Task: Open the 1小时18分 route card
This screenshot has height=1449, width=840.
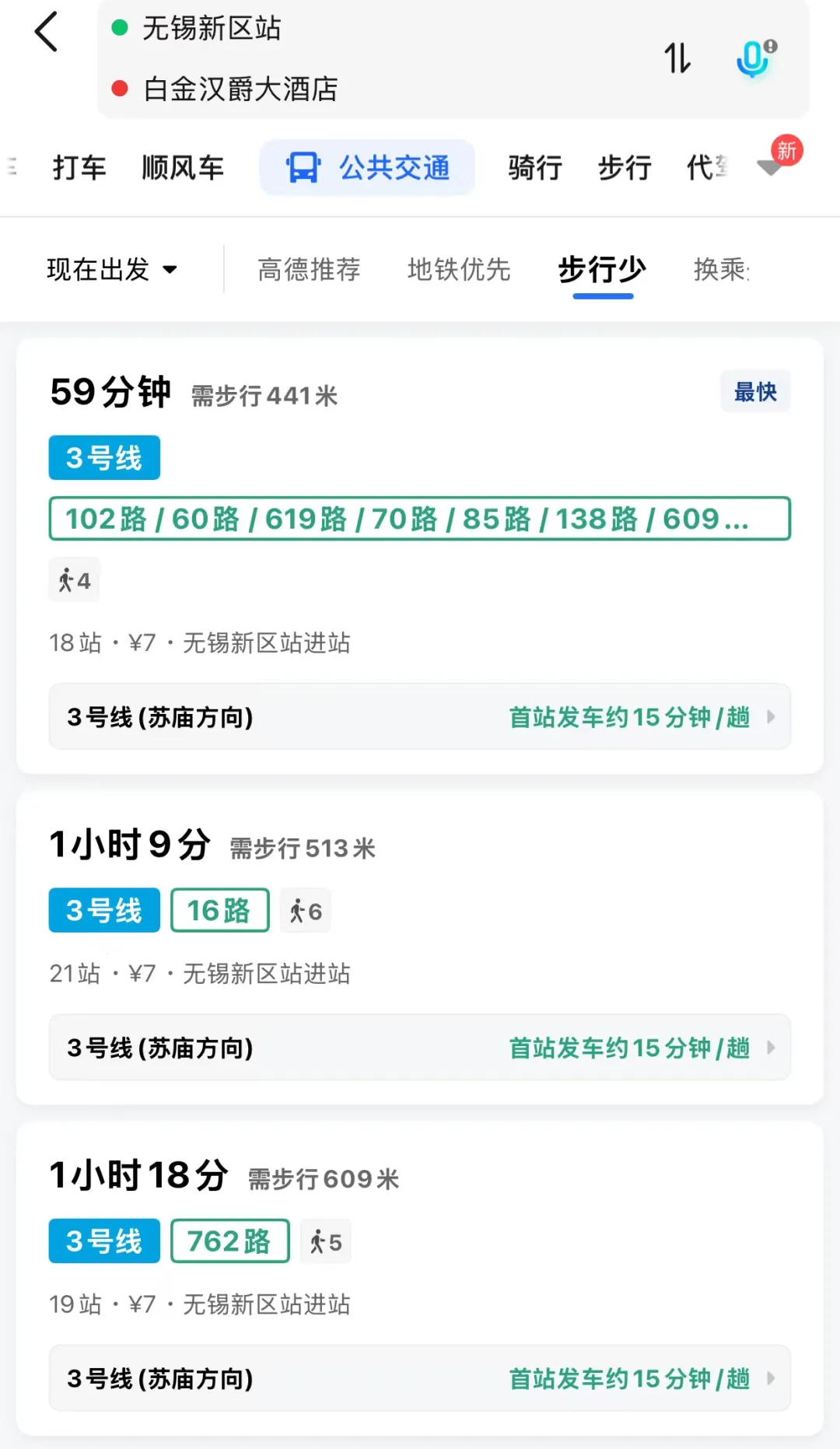Action: [420, 1277]
